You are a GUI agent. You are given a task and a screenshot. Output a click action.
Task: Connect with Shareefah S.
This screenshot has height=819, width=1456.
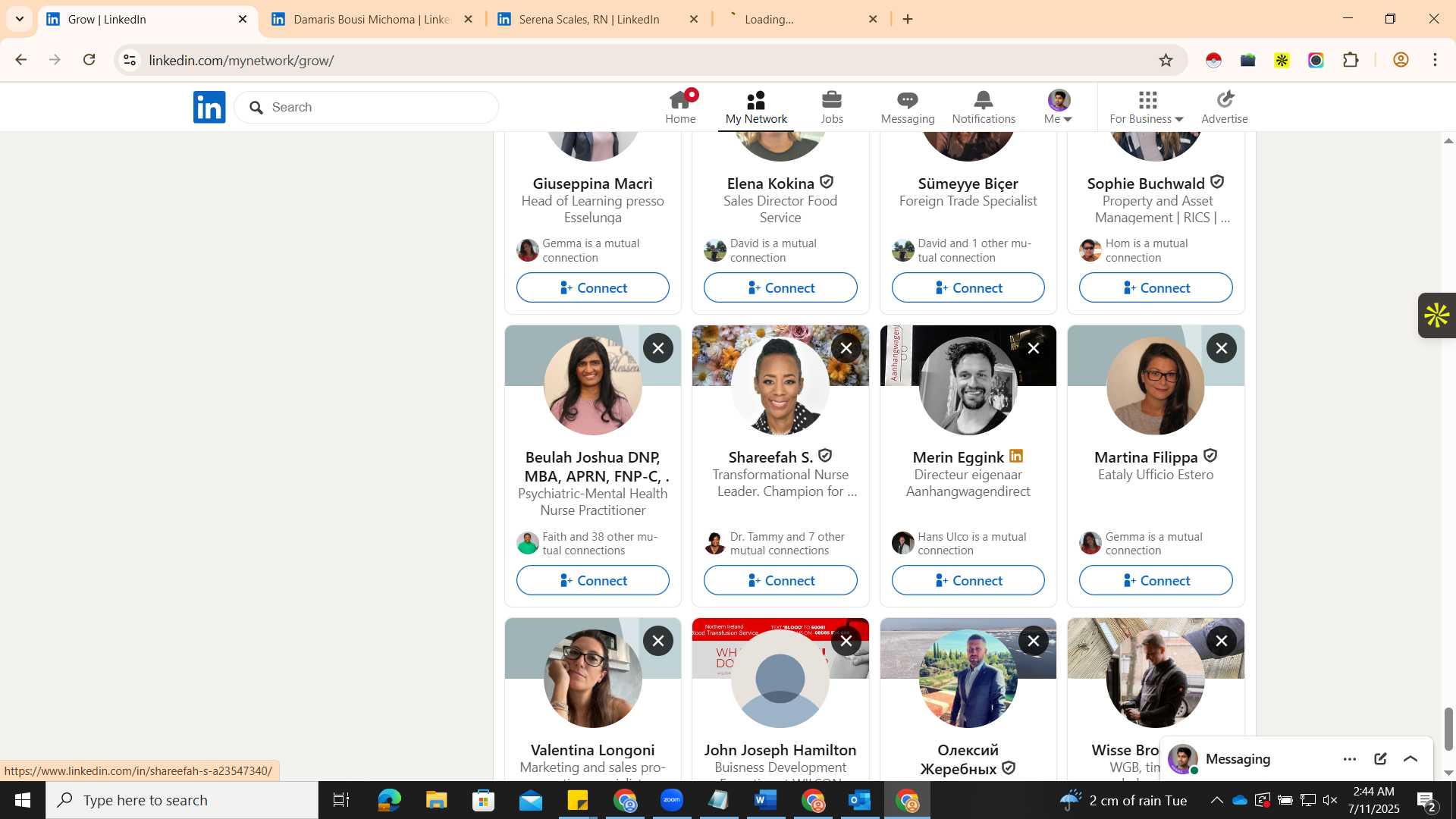click(780, 580)
